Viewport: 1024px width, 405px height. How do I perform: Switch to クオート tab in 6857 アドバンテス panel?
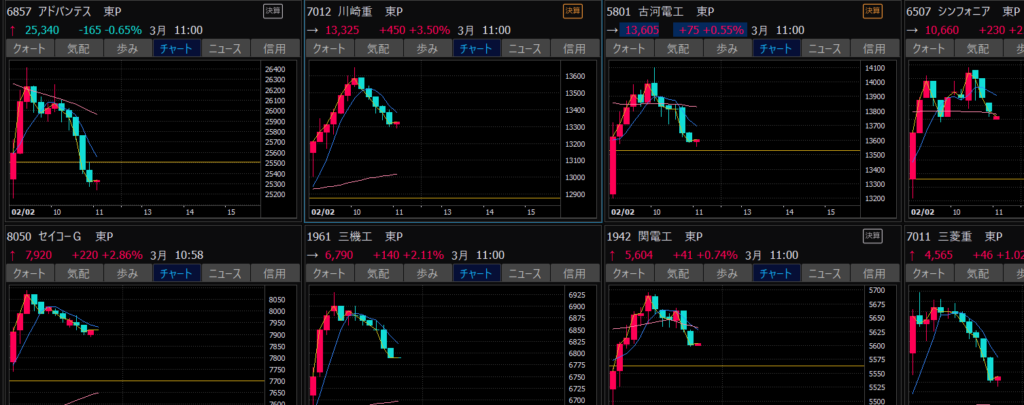(x=30, y=48)
